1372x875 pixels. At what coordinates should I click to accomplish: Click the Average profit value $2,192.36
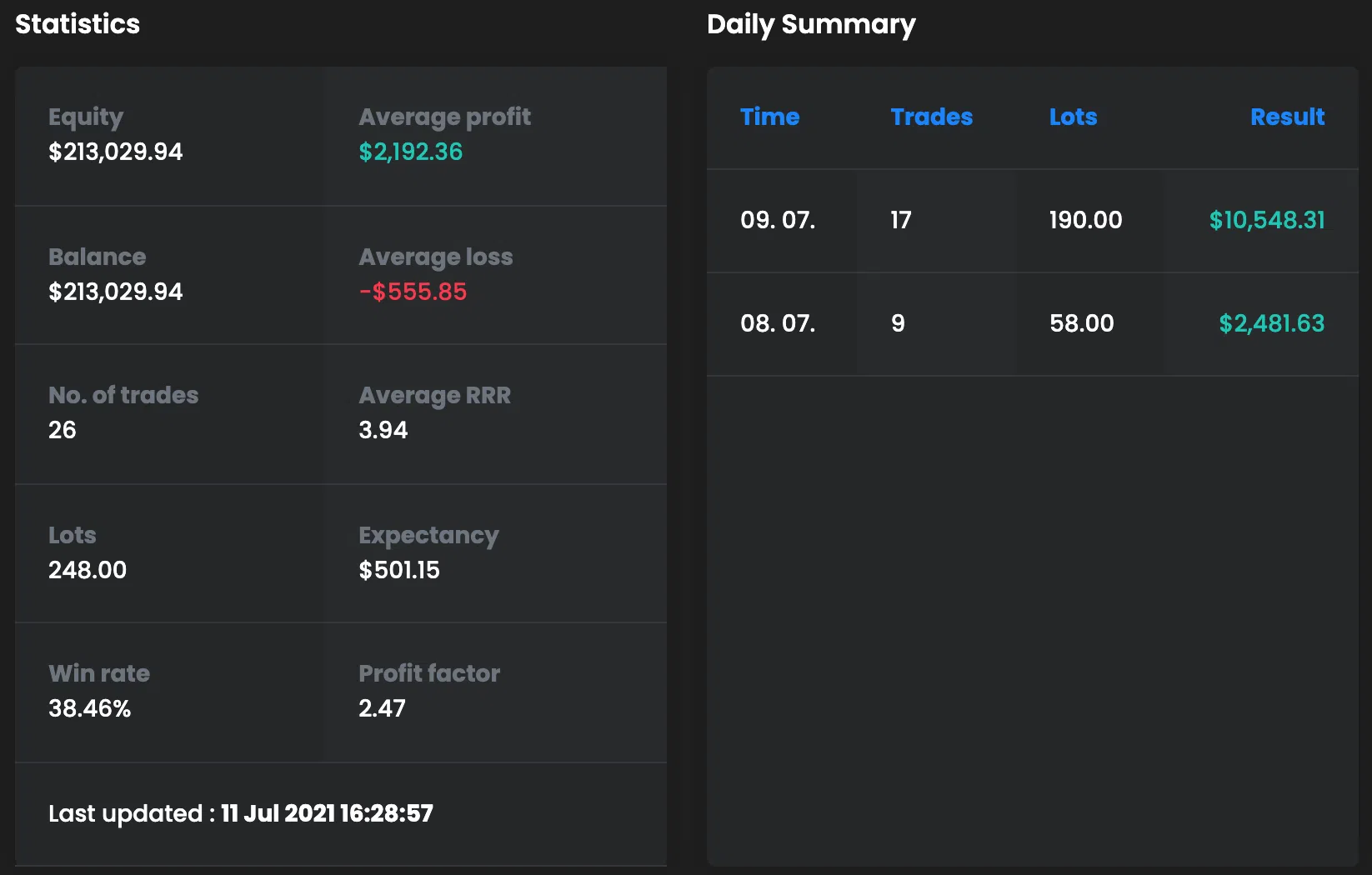pos(410,152)
